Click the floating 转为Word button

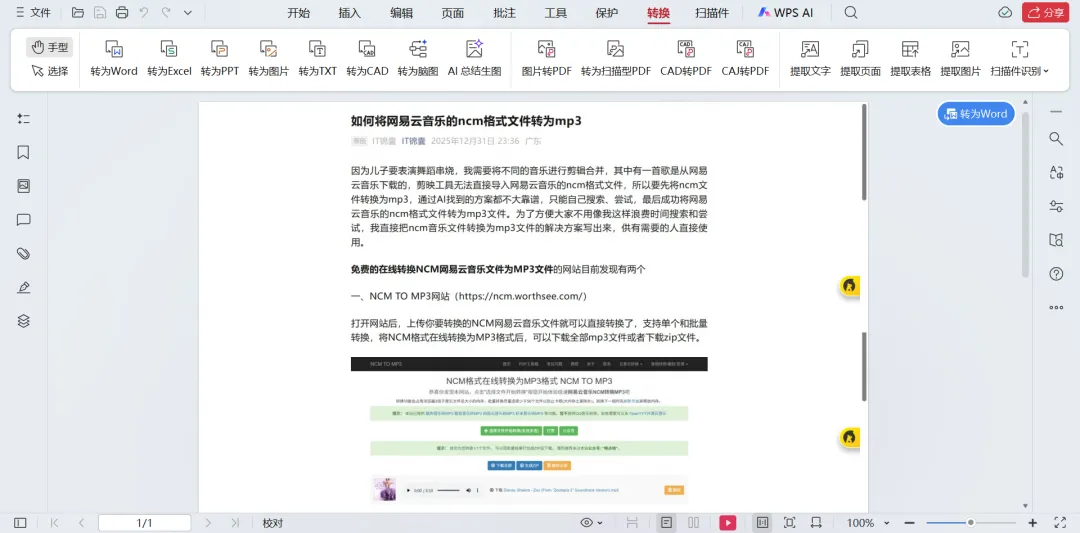pos(976,114)
